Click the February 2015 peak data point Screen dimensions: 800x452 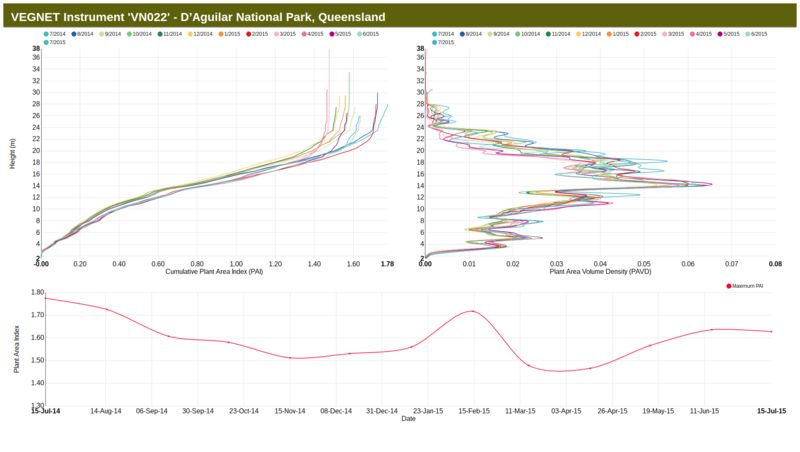[472, 311]
